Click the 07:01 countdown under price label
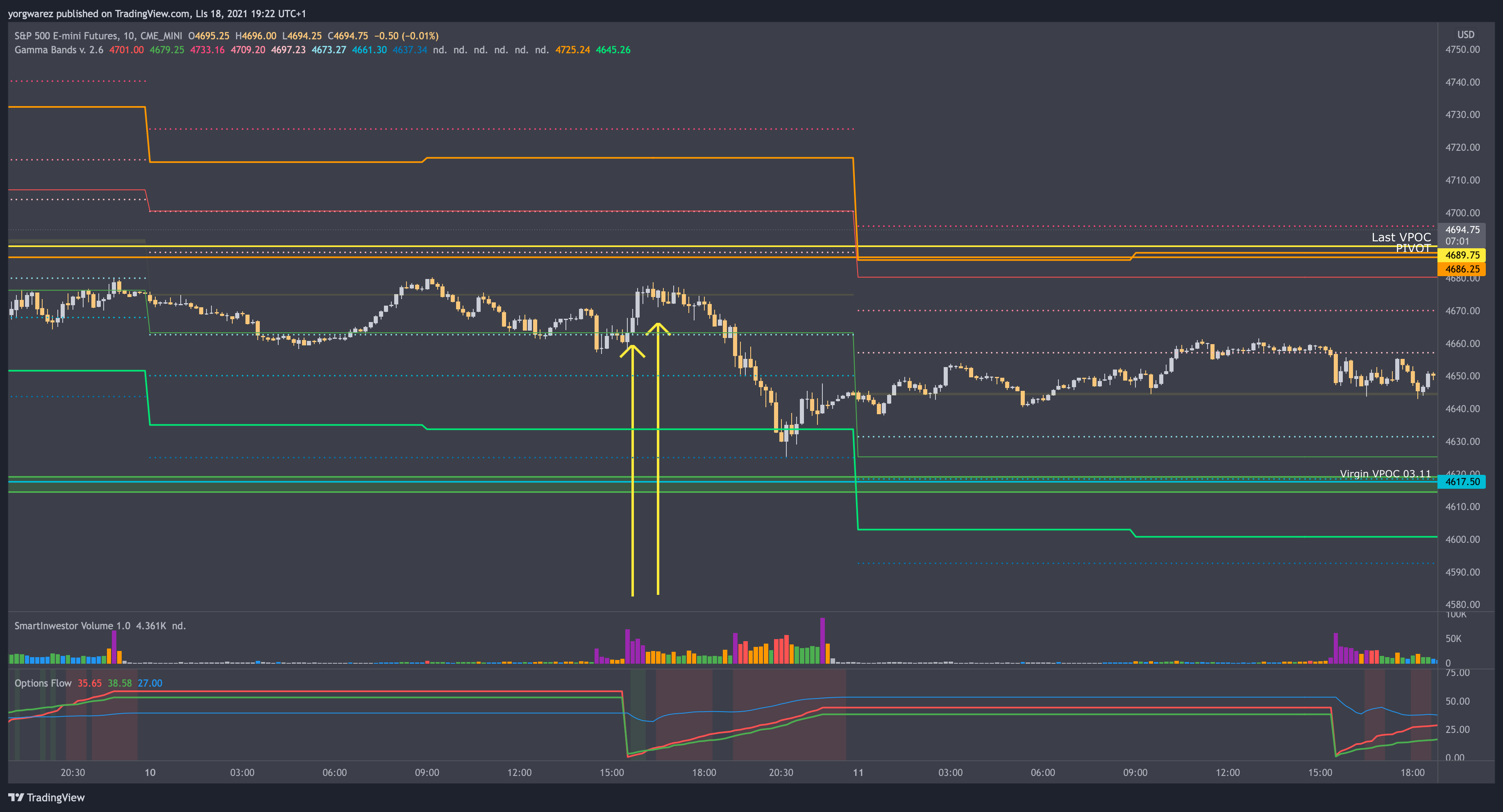This screenshot has height=812, width=1503. coord(1457,241)
